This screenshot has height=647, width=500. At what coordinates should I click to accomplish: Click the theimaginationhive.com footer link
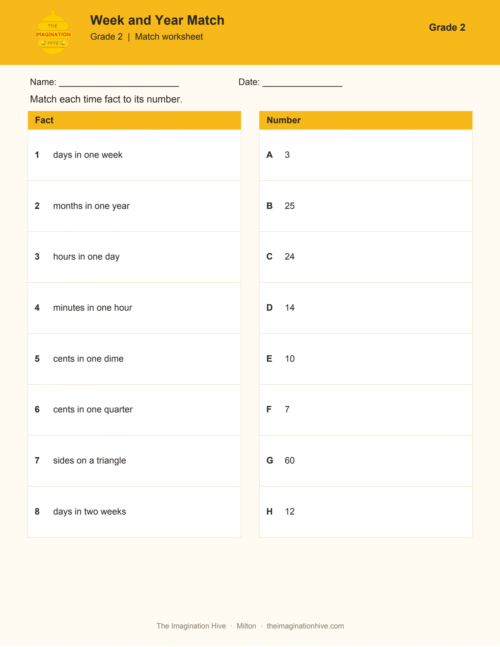coord(305,626)
